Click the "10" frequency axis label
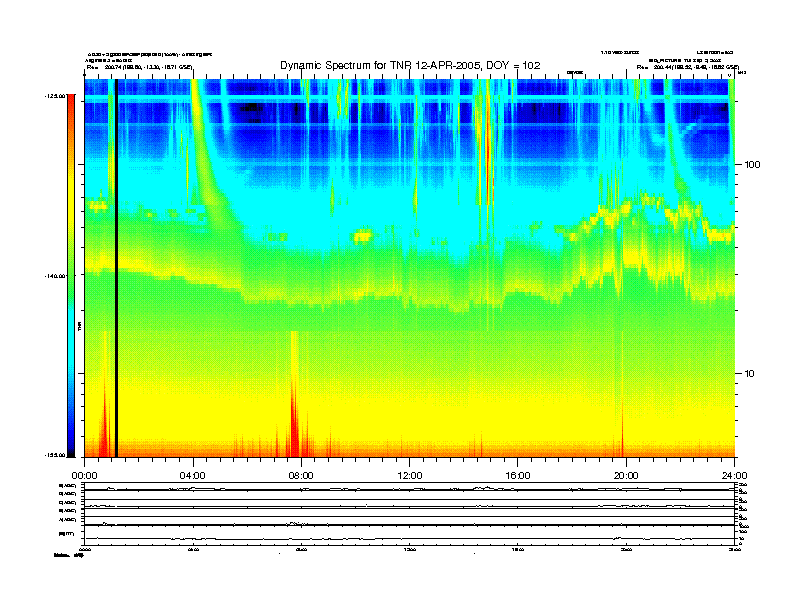Viewport: 792px width, 612px height. [x=749, y=374]
